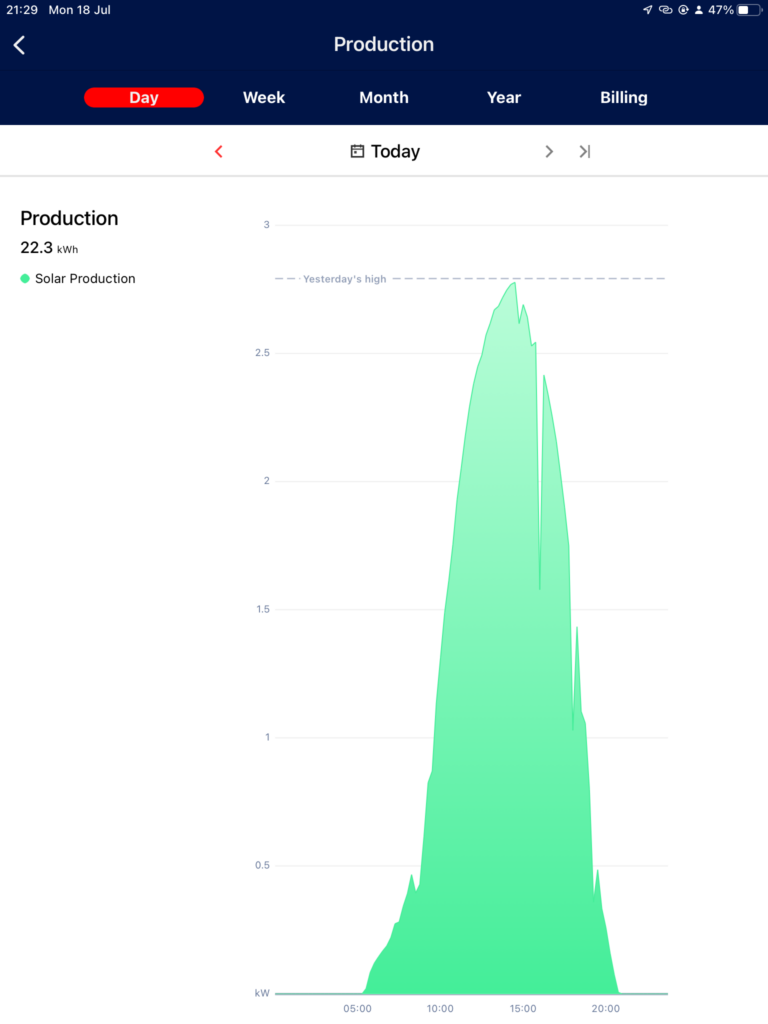Open the Year tab
This screenshot has width=768, height=1024.
pyautogui.click(x=504, y=98)
